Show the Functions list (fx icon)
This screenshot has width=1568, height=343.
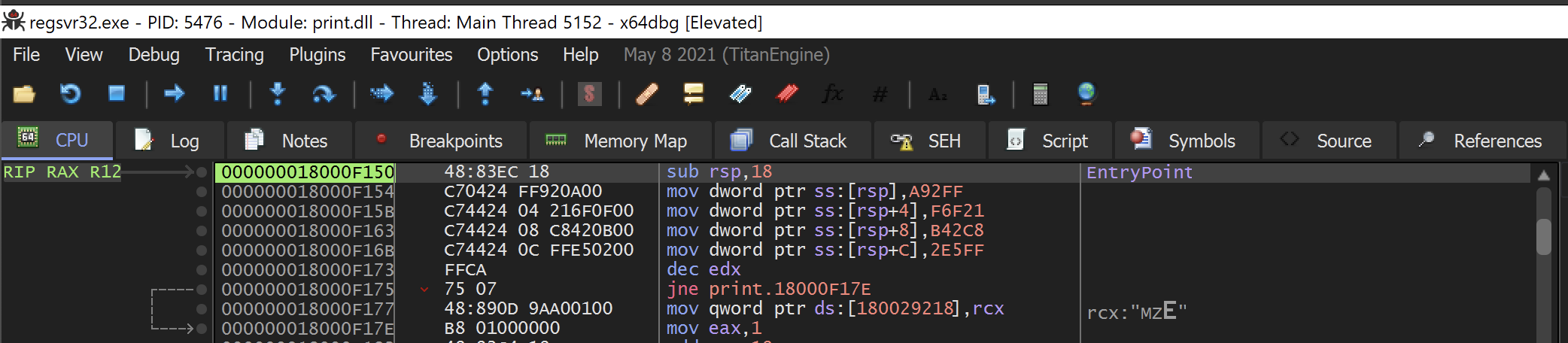[833, 94]
